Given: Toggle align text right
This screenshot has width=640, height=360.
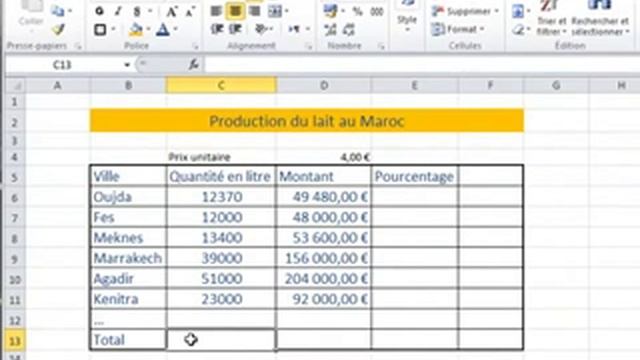Looking at the screenshot, I should click(254, 11).
